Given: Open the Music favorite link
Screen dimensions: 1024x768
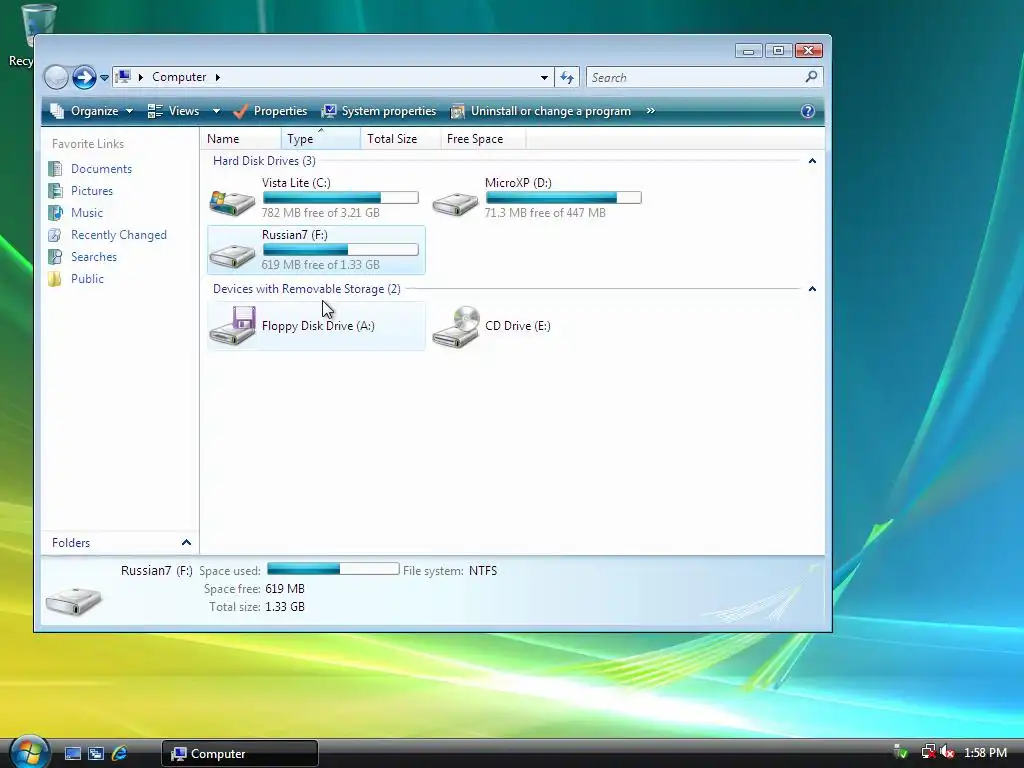Looking at the screenshot, I should pos(87,213).
